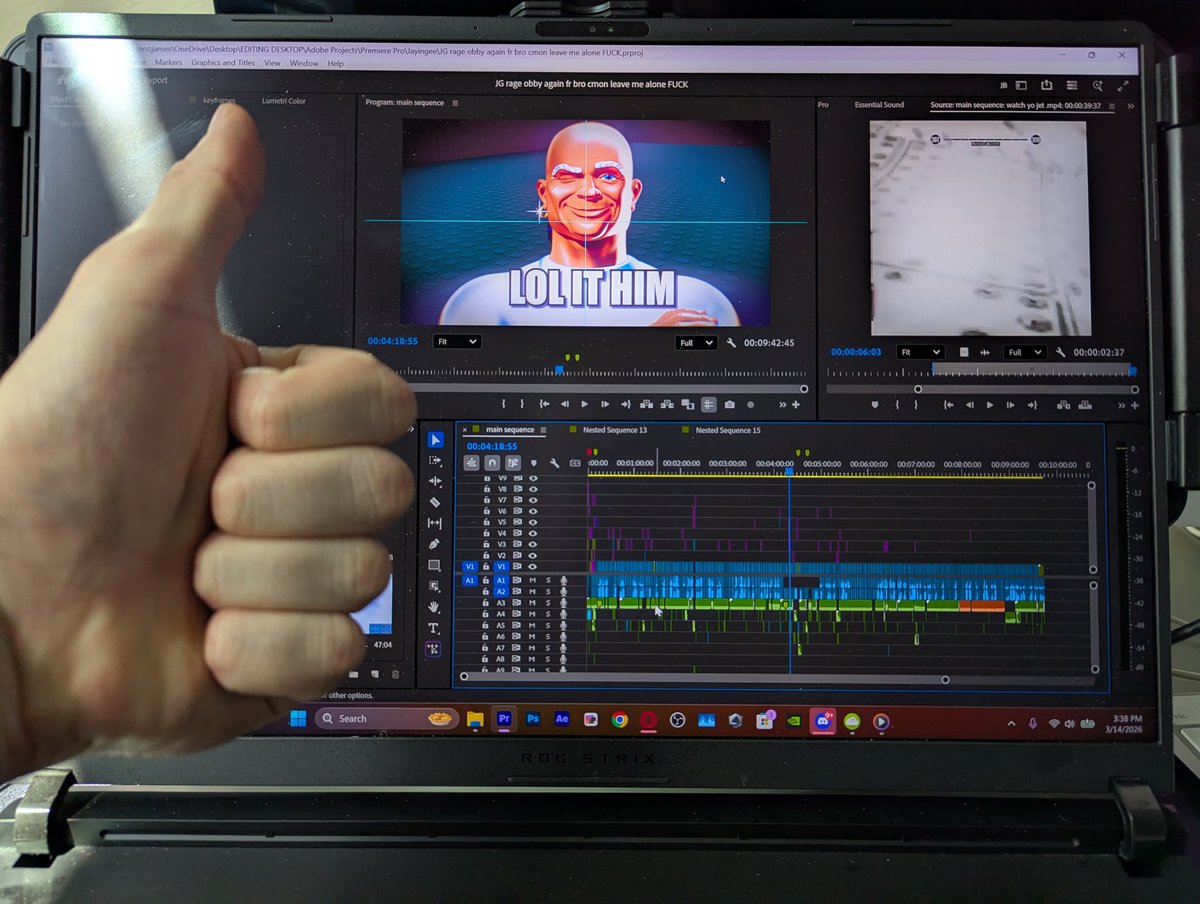Select the Slip tool
This screenshot has width=1200, height=904.
[435, 523]
